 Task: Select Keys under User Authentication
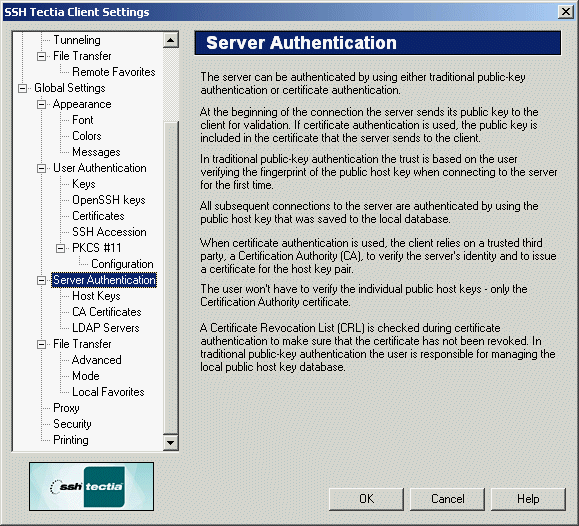[x=84, y=184]
